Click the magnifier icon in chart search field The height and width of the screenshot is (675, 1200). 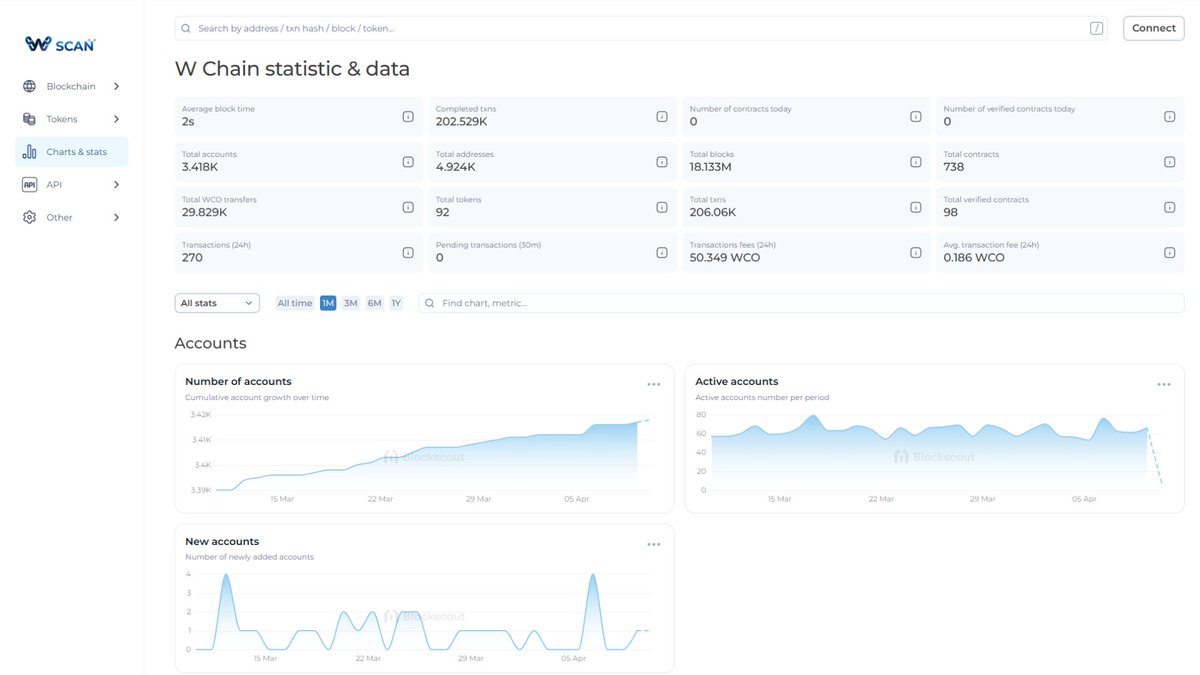tap(429, 303)
